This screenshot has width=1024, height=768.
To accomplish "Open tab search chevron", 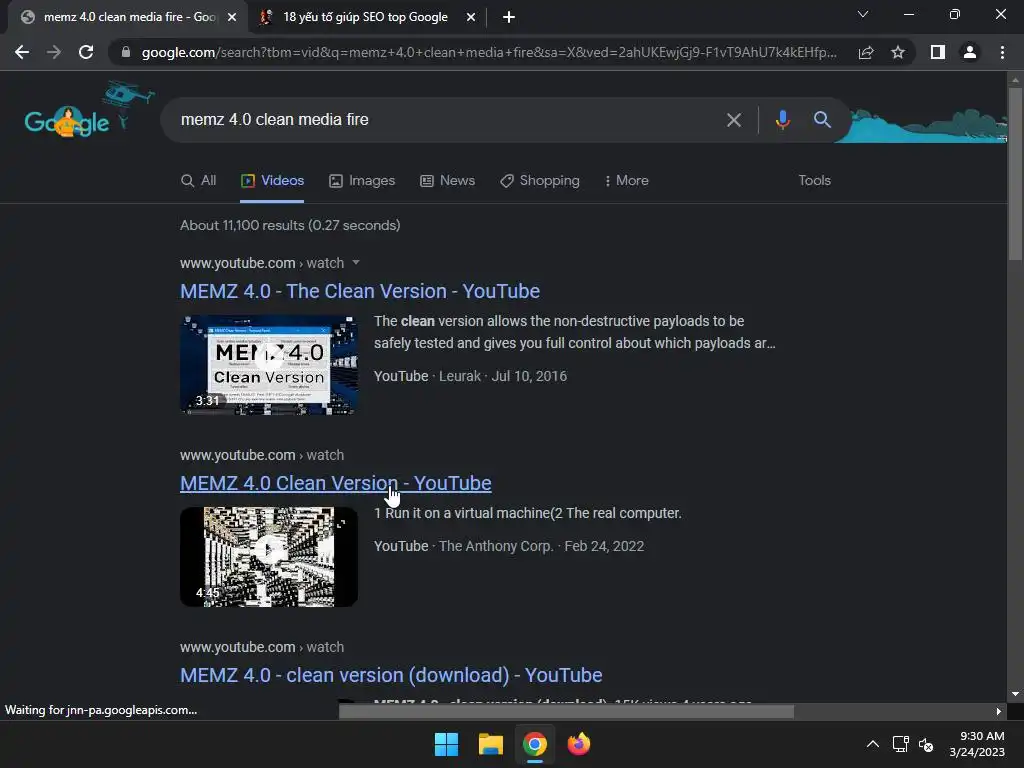I will [863, 14].
